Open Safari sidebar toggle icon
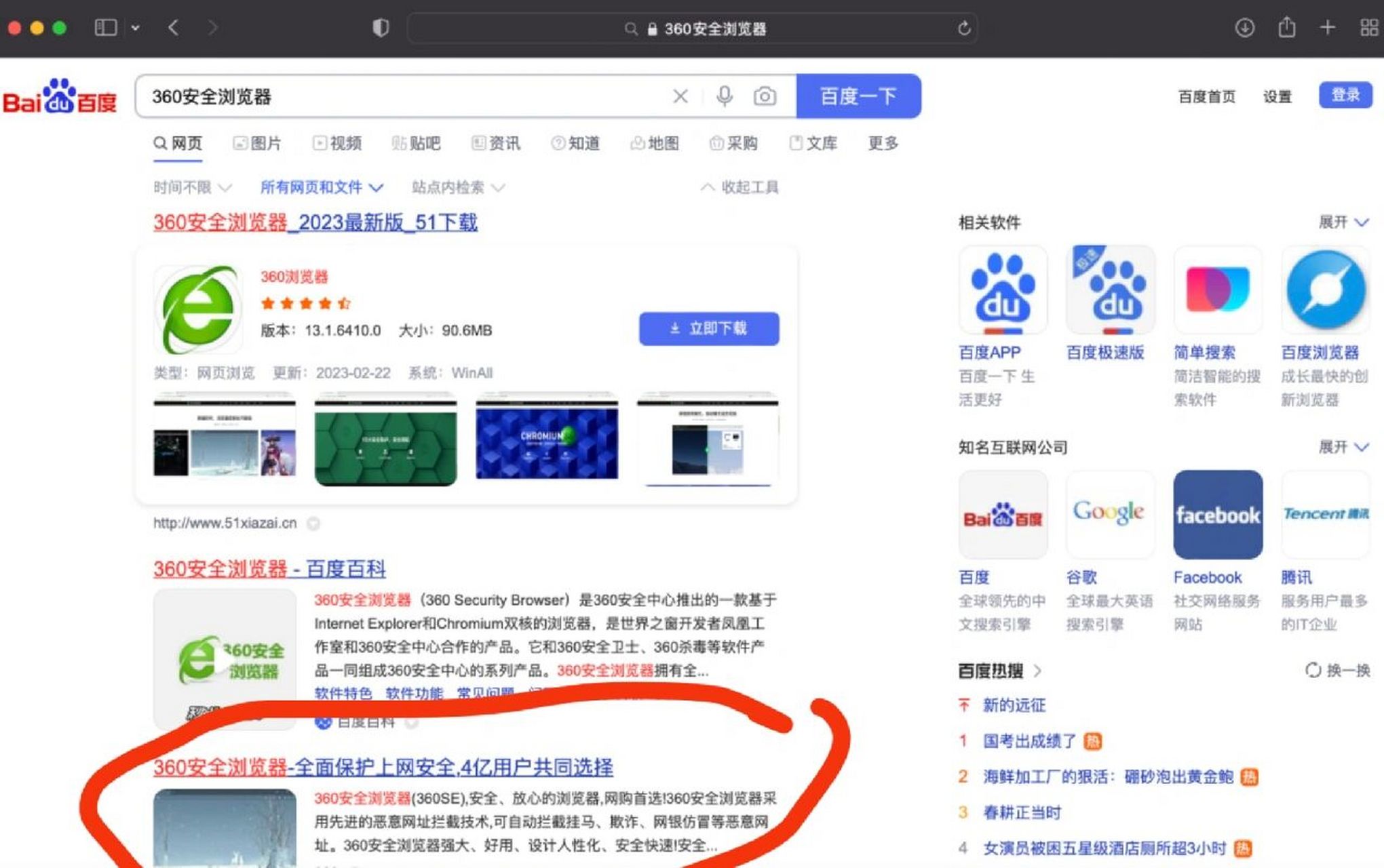Screen dimensions: 1384x868 (x=106, y=28)
